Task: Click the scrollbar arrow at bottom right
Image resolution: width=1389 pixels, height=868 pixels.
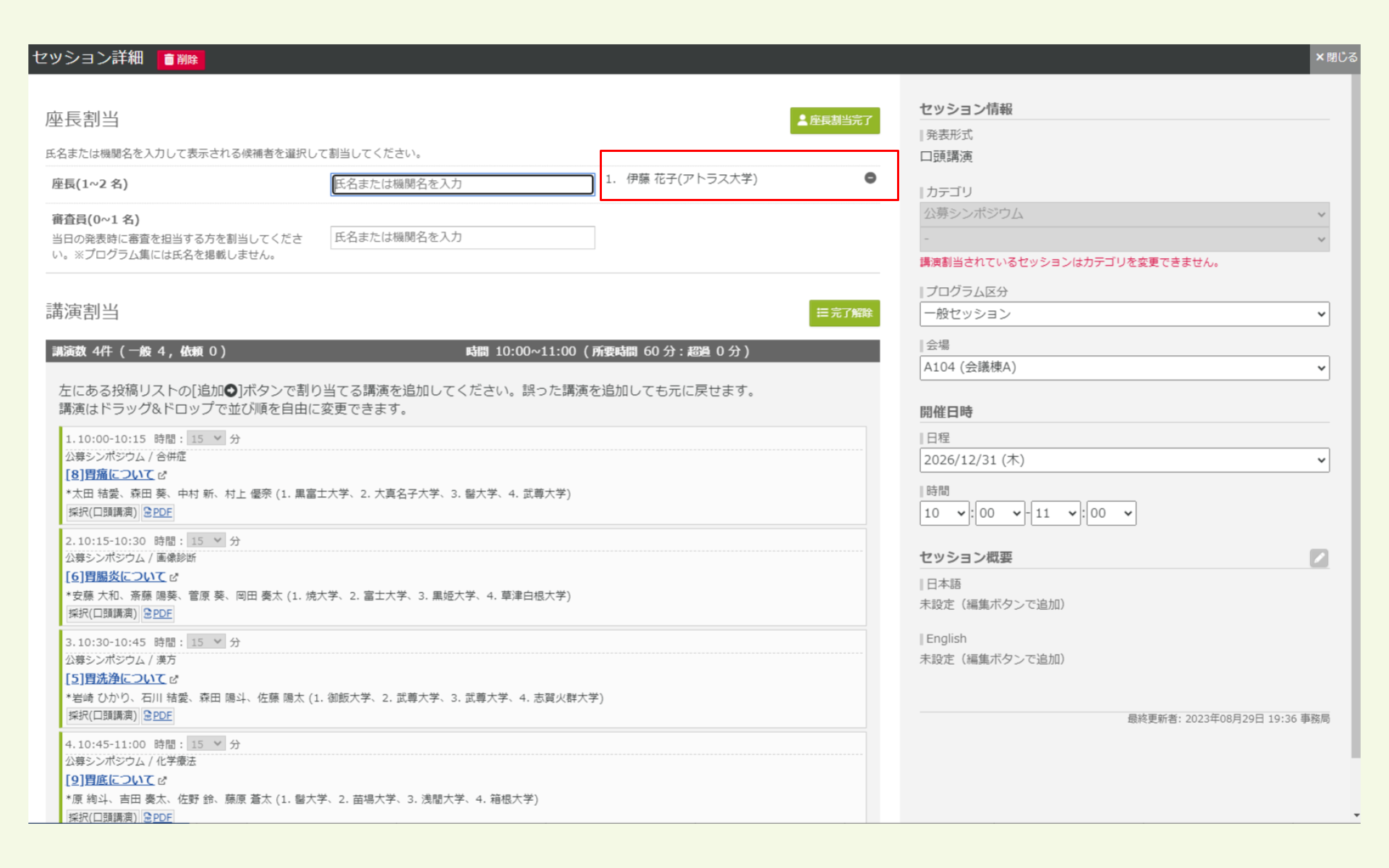Action: tap(1357, 814)
